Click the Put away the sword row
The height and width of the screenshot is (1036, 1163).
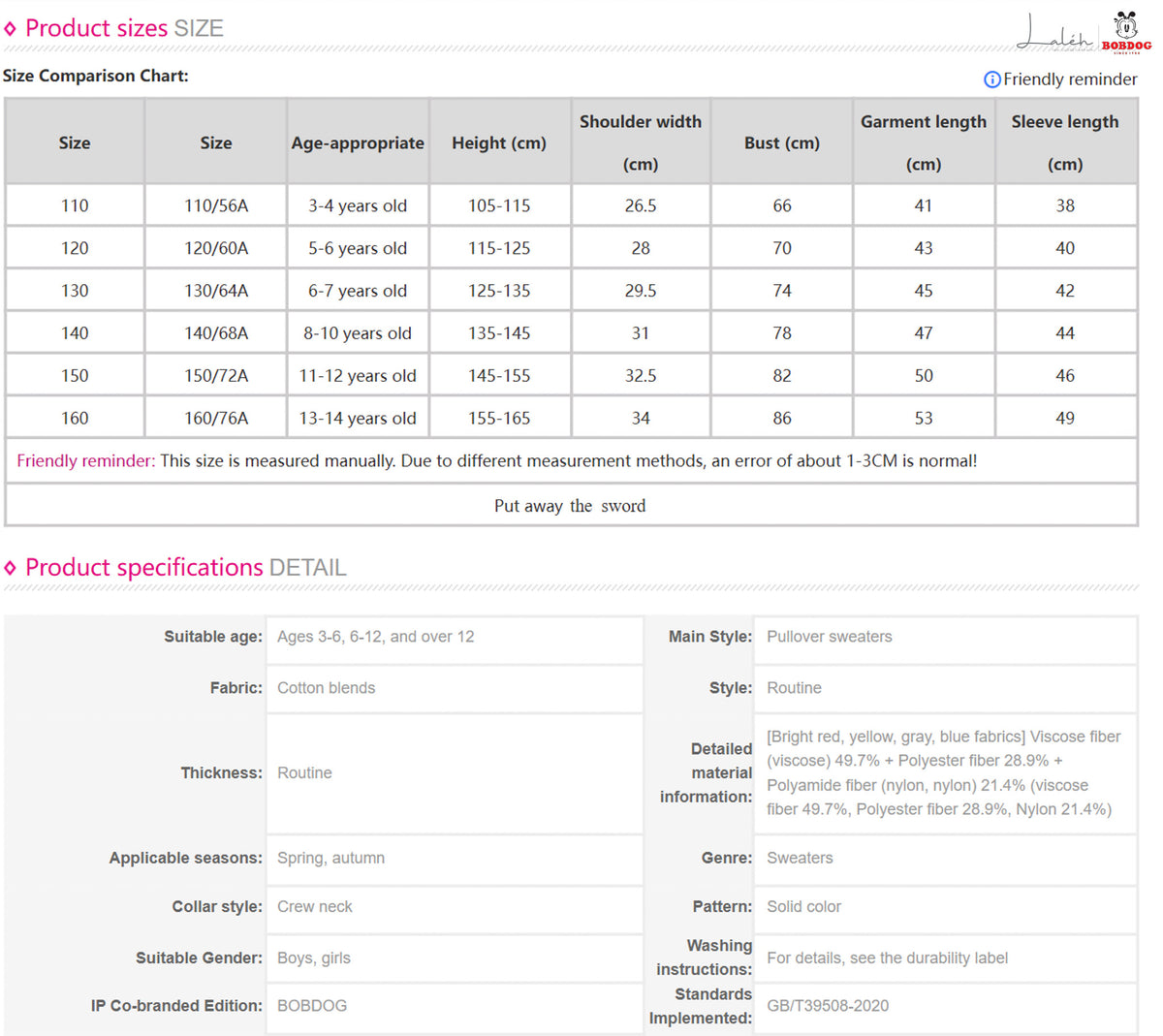571,506
